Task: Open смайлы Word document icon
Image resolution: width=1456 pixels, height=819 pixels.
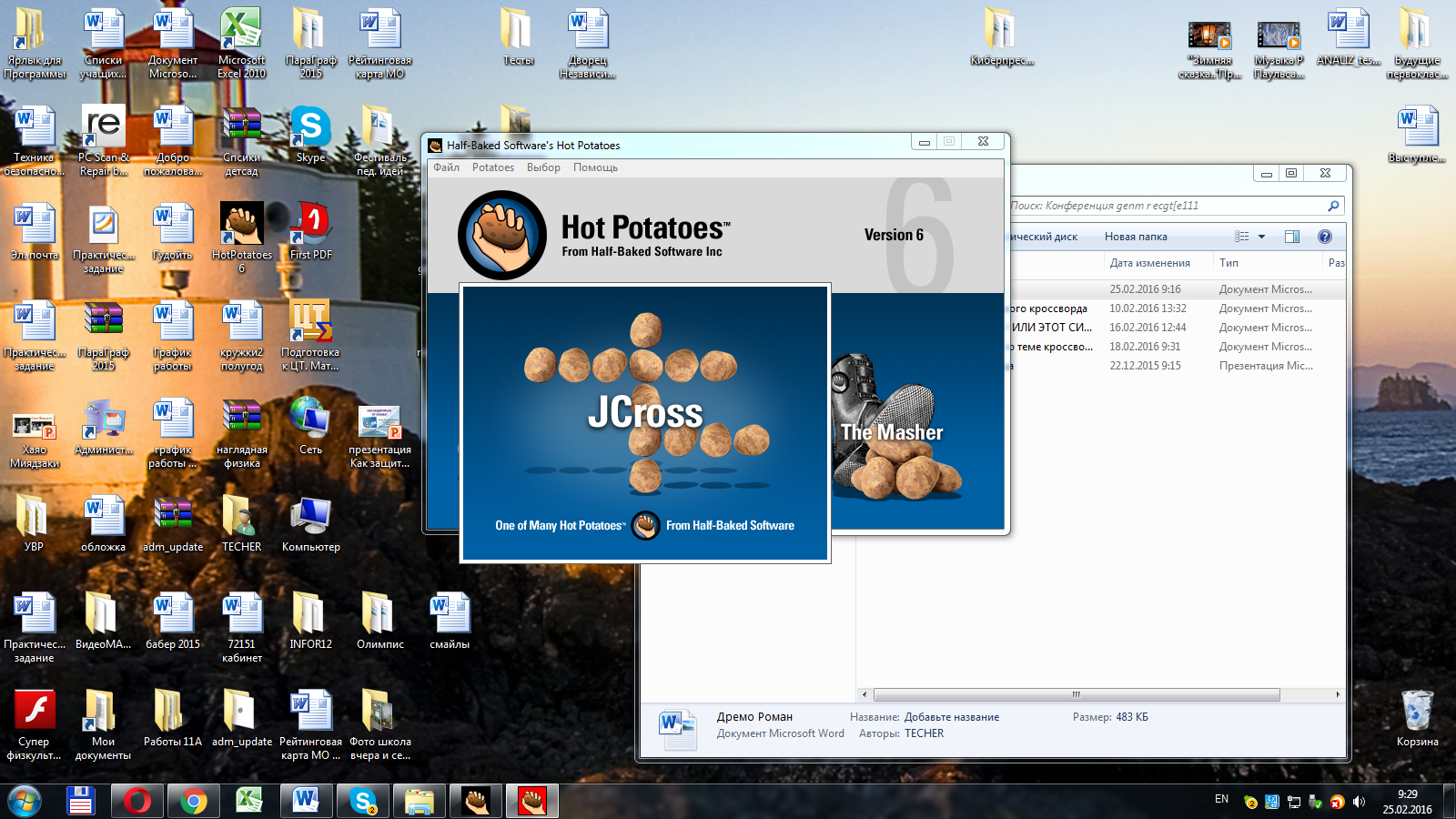Action: 450,621
